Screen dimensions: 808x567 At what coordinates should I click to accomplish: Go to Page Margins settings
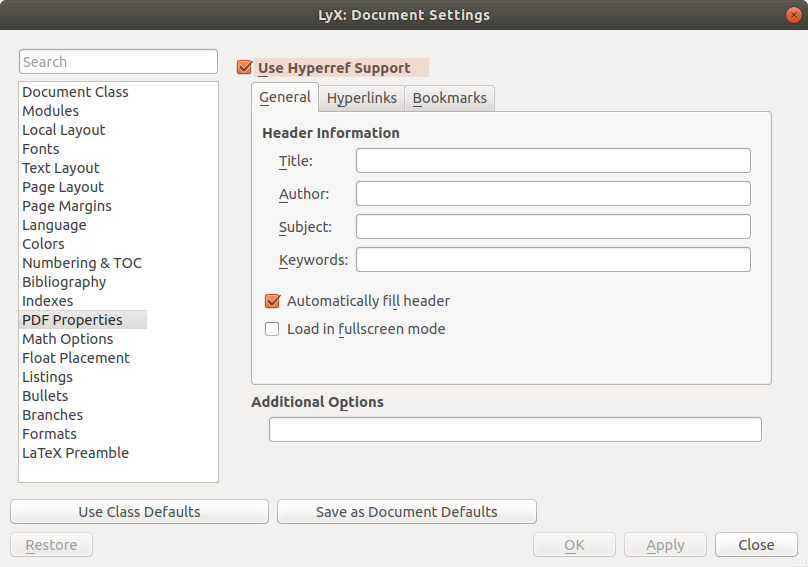(x=67, y=206)
